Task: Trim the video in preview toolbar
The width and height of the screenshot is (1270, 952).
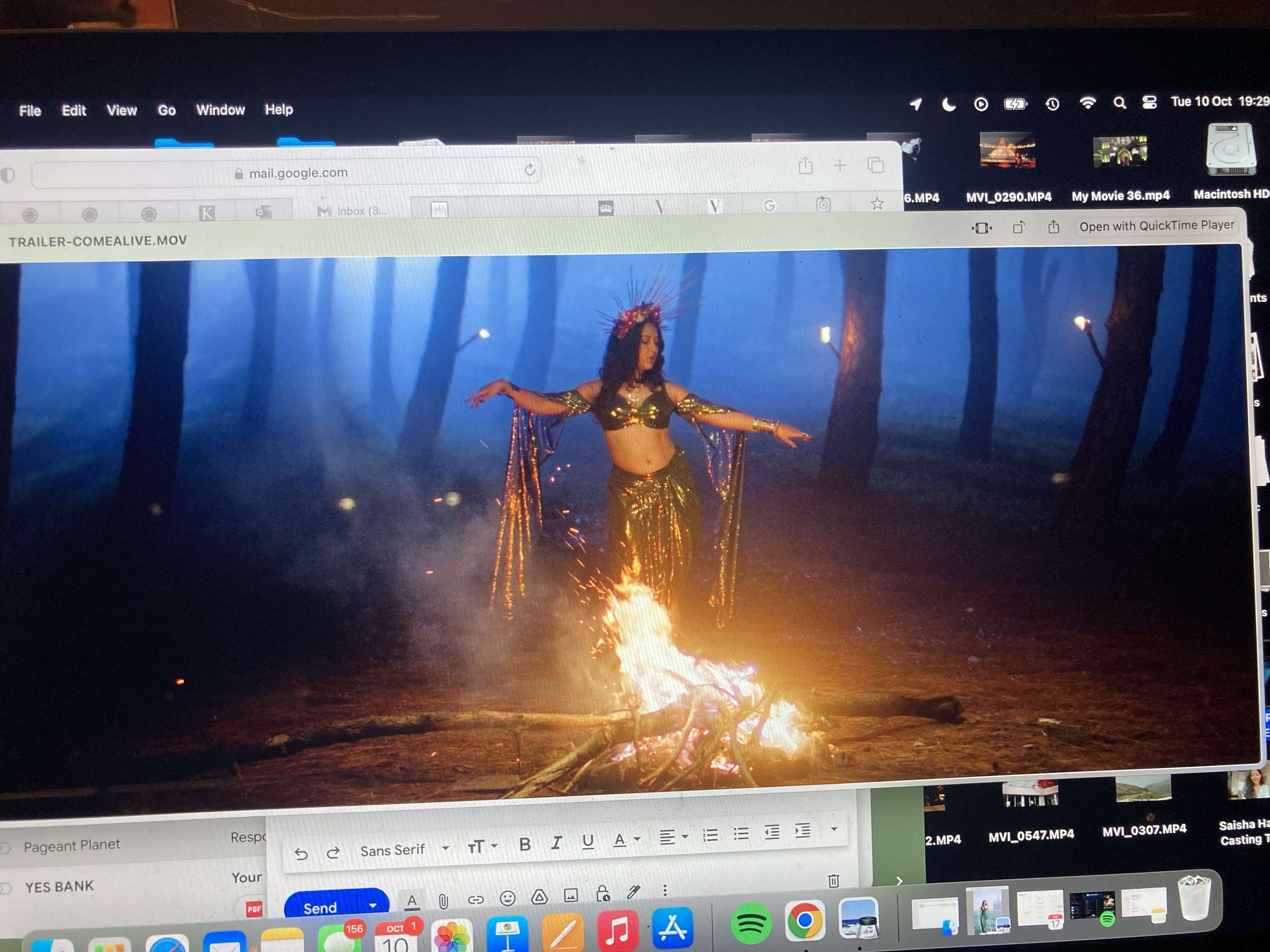Action: pos(982,228)
